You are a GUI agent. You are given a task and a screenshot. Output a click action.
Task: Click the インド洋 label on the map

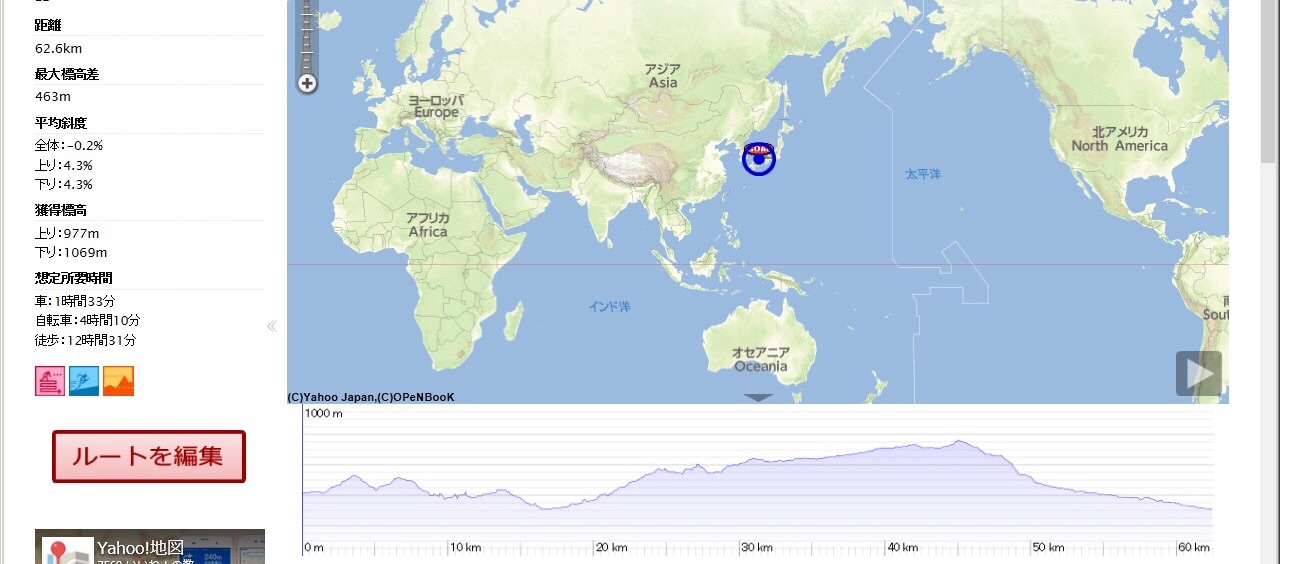pos(609,307)
